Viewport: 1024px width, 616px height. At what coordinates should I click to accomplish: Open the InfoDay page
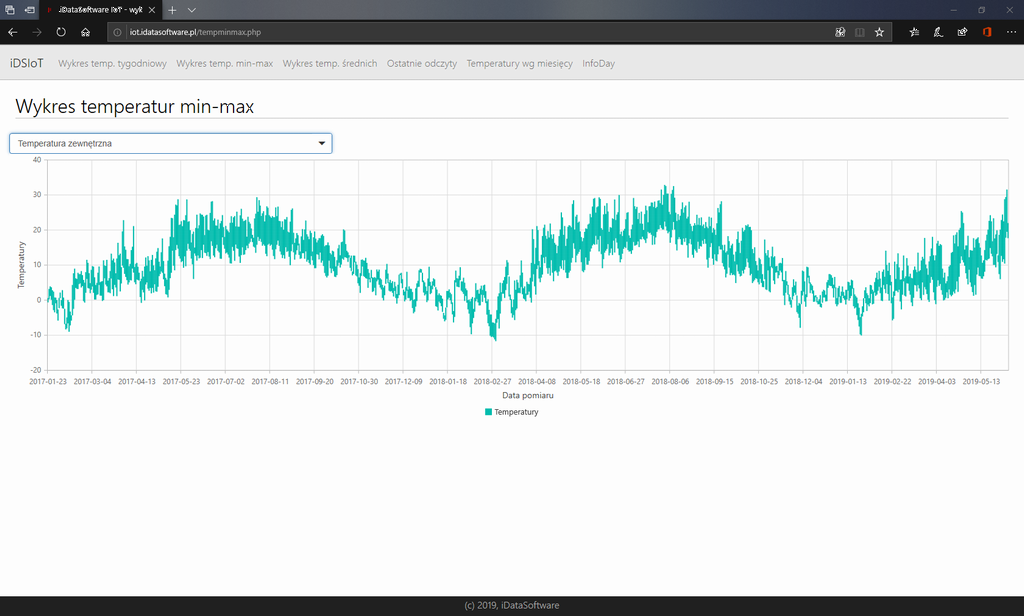(x=598, y=63)
